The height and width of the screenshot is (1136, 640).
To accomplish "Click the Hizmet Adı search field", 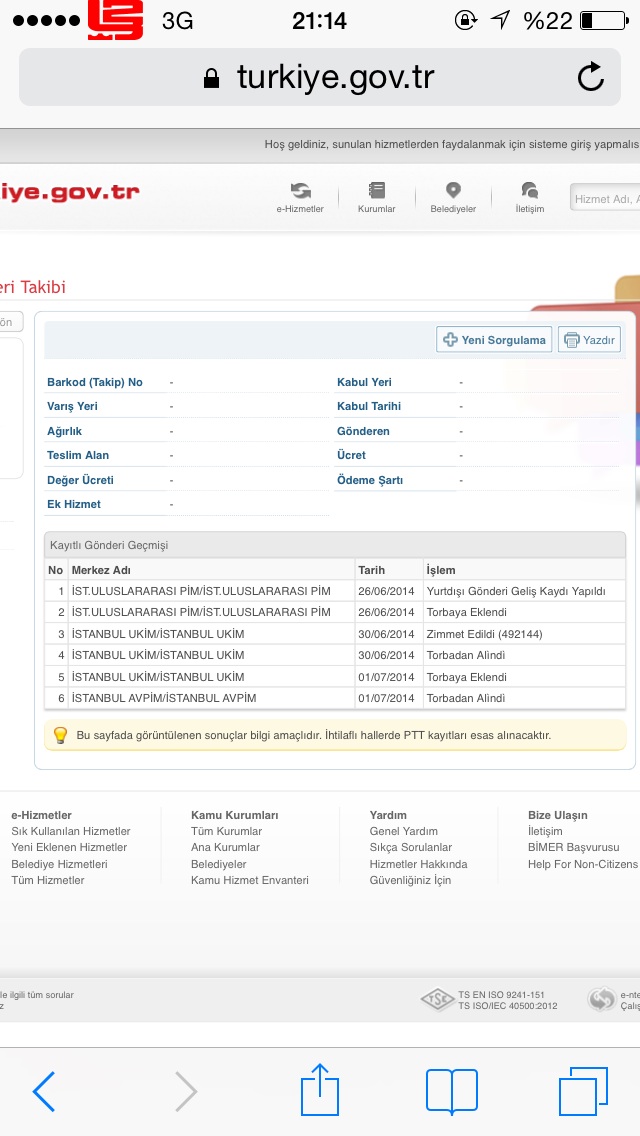I will click(605, 199).
